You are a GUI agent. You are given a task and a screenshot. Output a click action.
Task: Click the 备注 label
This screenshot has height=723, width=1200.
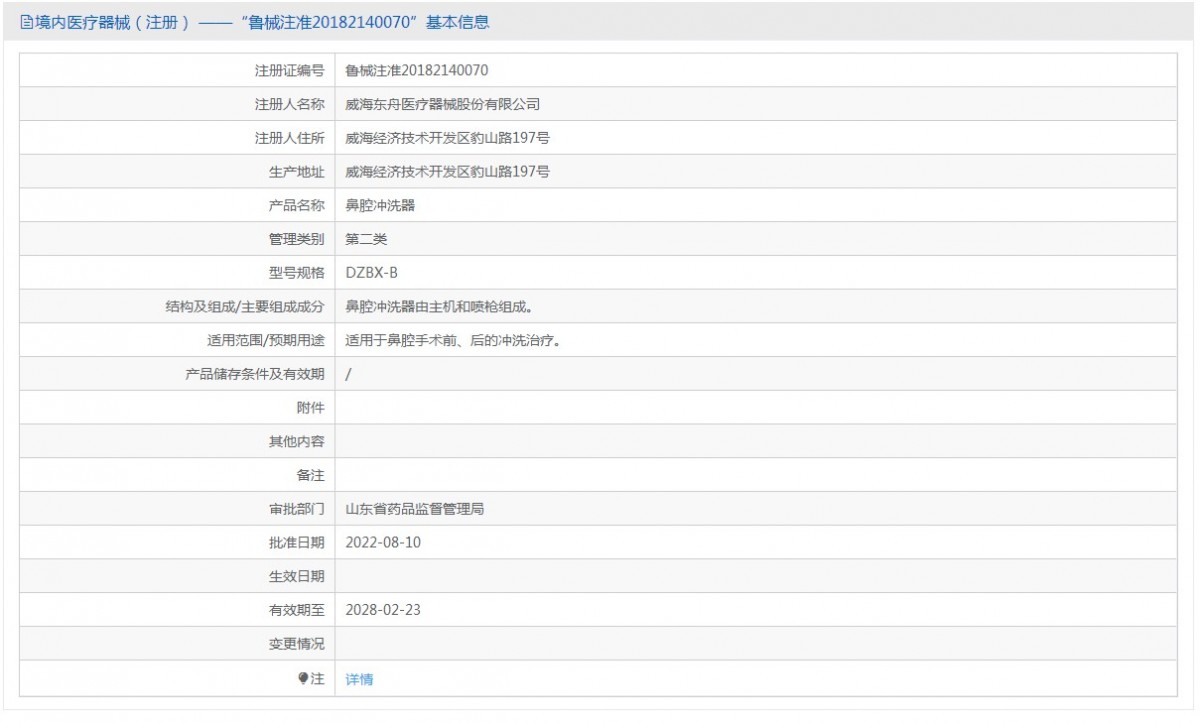[x=311, y=476]
